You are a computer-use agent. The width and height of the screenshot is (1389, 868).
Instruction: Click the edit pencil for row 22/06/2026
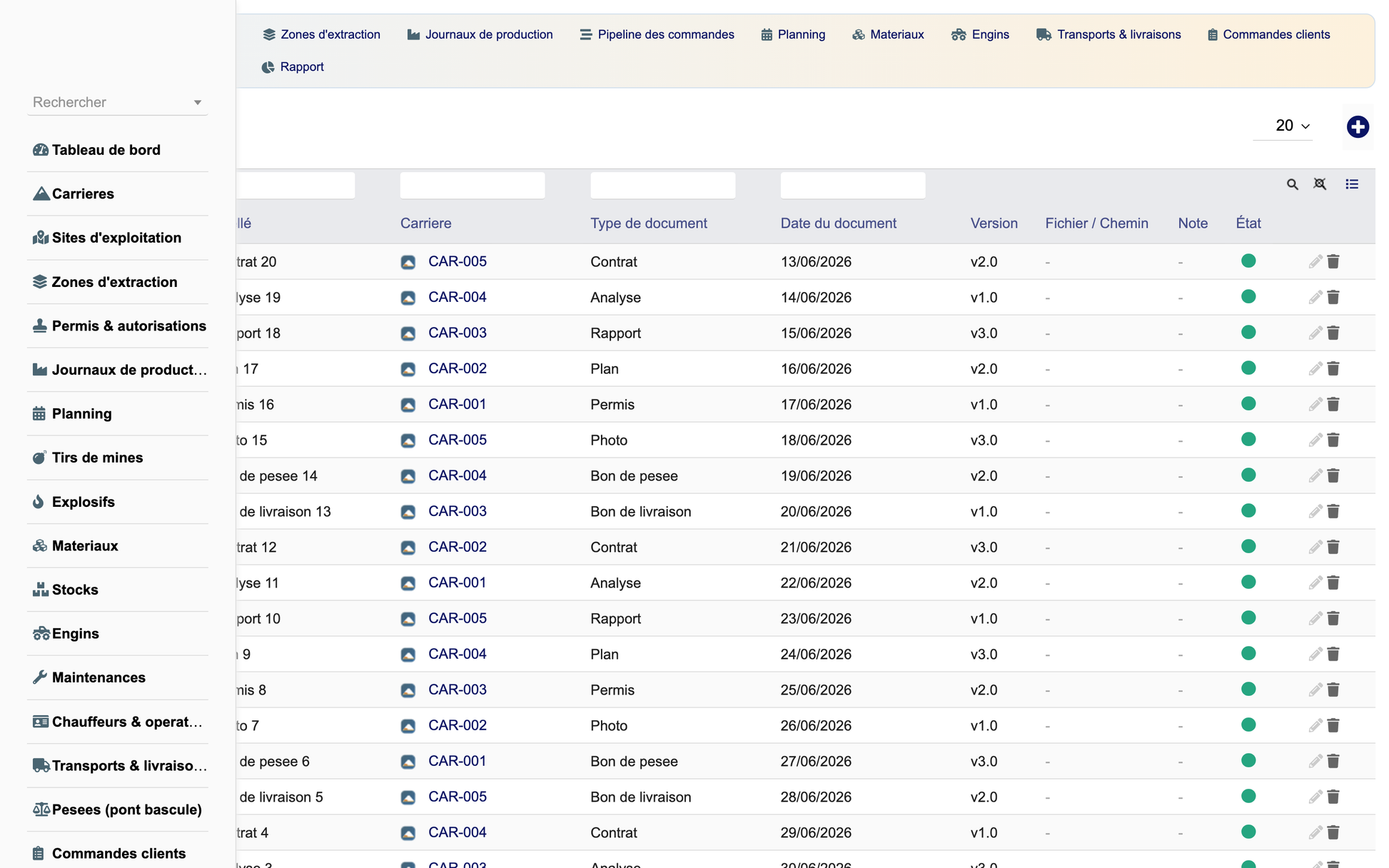(1315, 583)
